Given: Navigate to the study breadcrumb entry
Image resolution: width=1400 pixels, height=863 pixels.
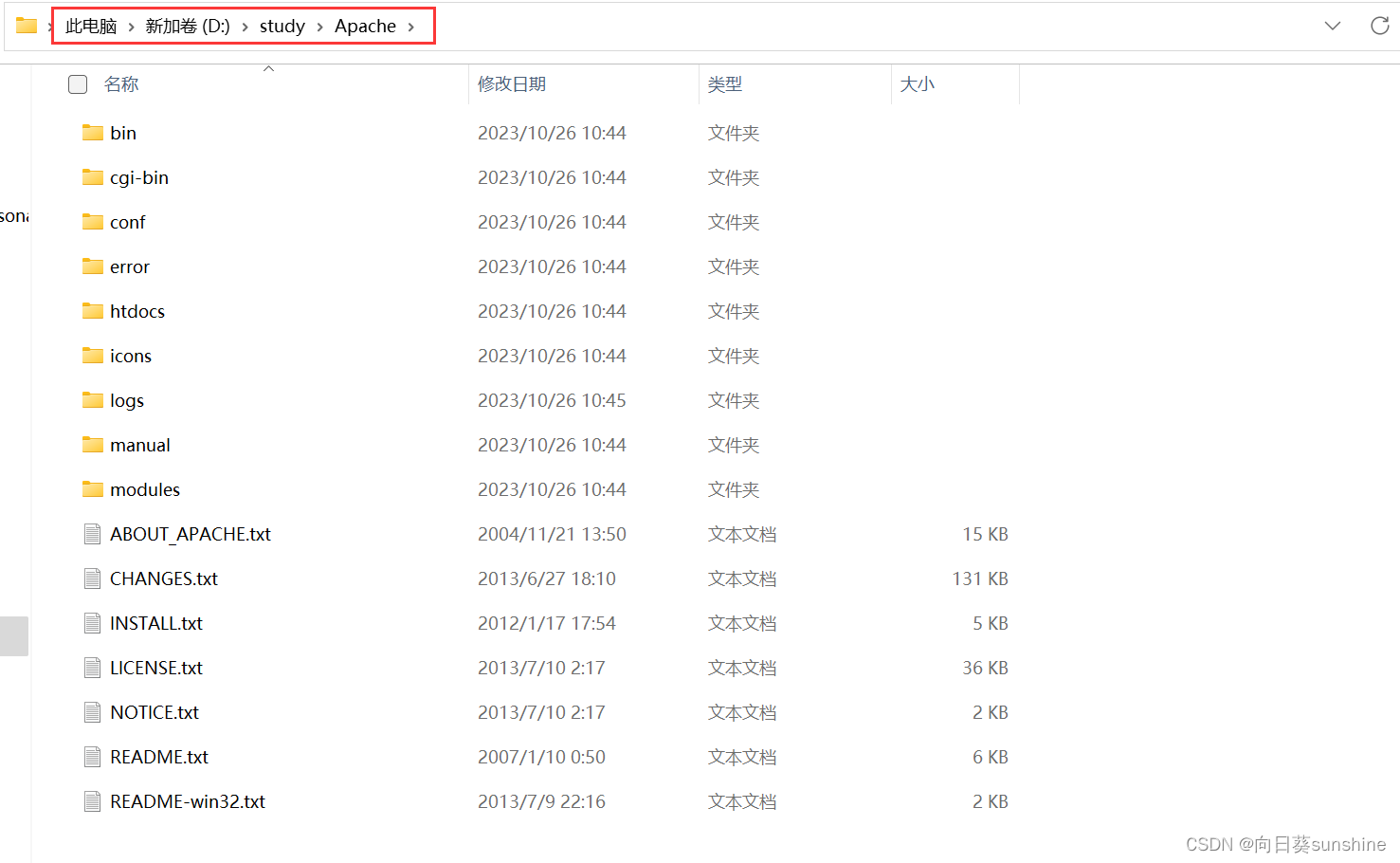Looking at the screenshot, I should tap(282, 26).
